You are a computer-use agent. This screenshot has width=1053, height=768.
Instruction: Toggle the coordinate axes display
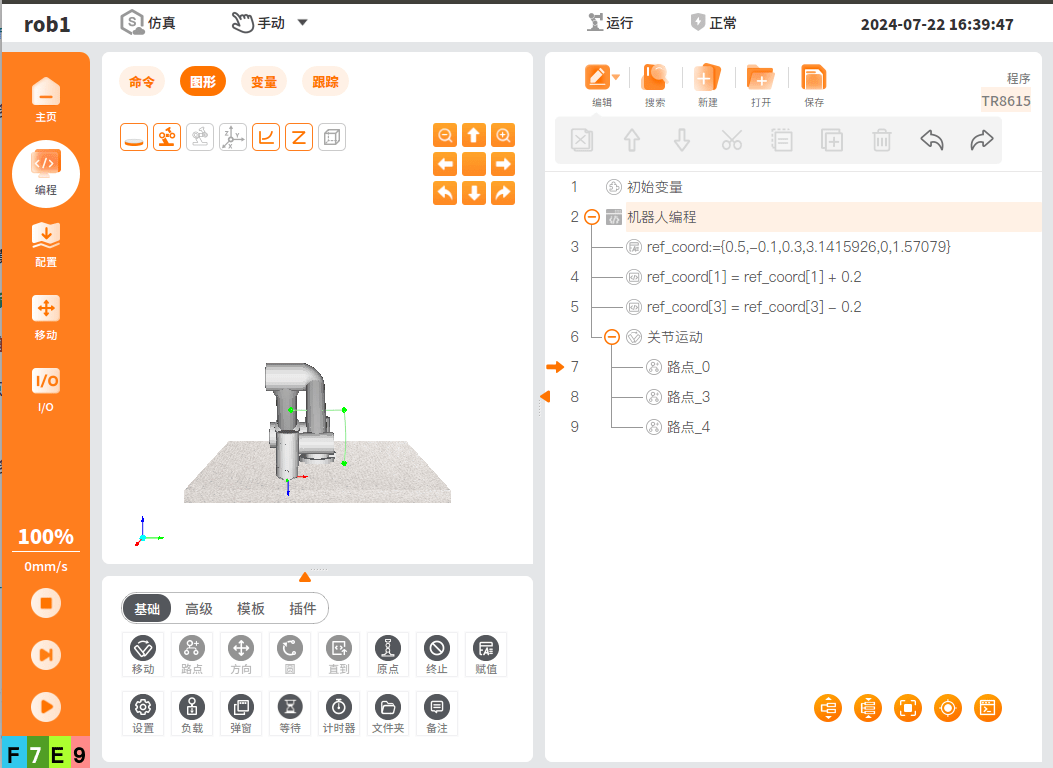pos(233,137)
